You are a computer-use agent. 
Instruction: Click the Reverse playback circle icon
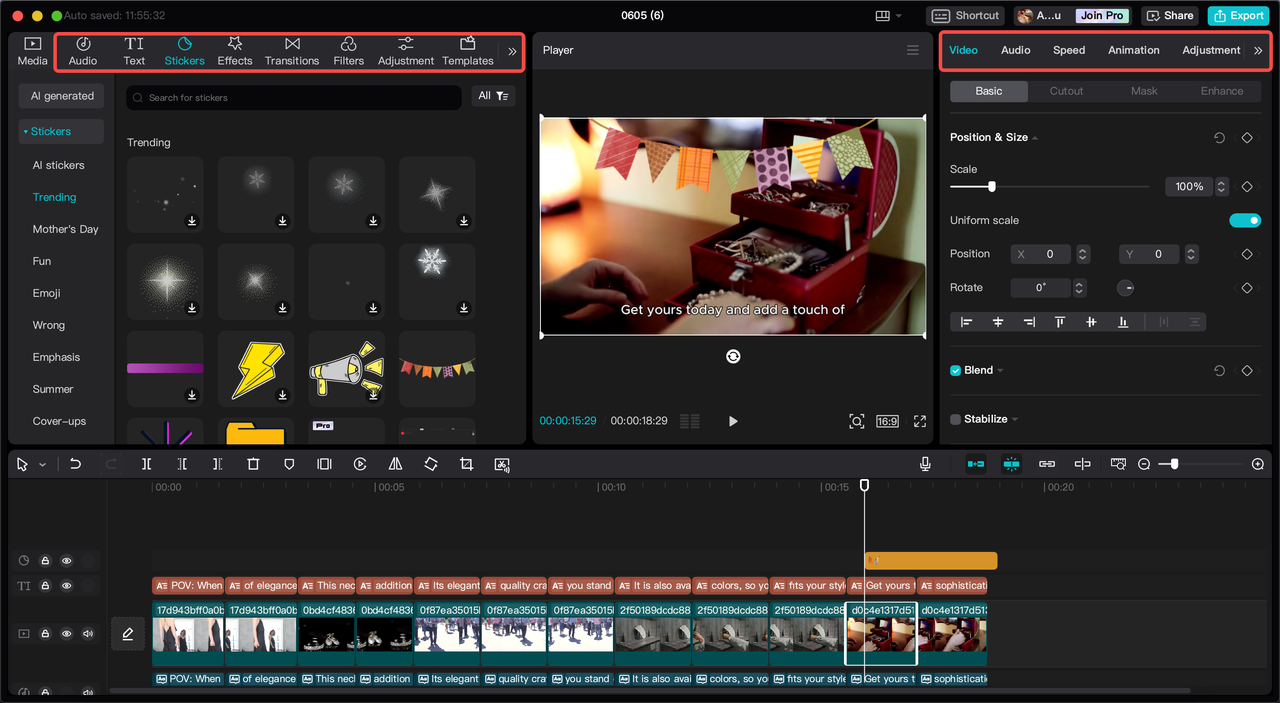click(x=360, y=464)
